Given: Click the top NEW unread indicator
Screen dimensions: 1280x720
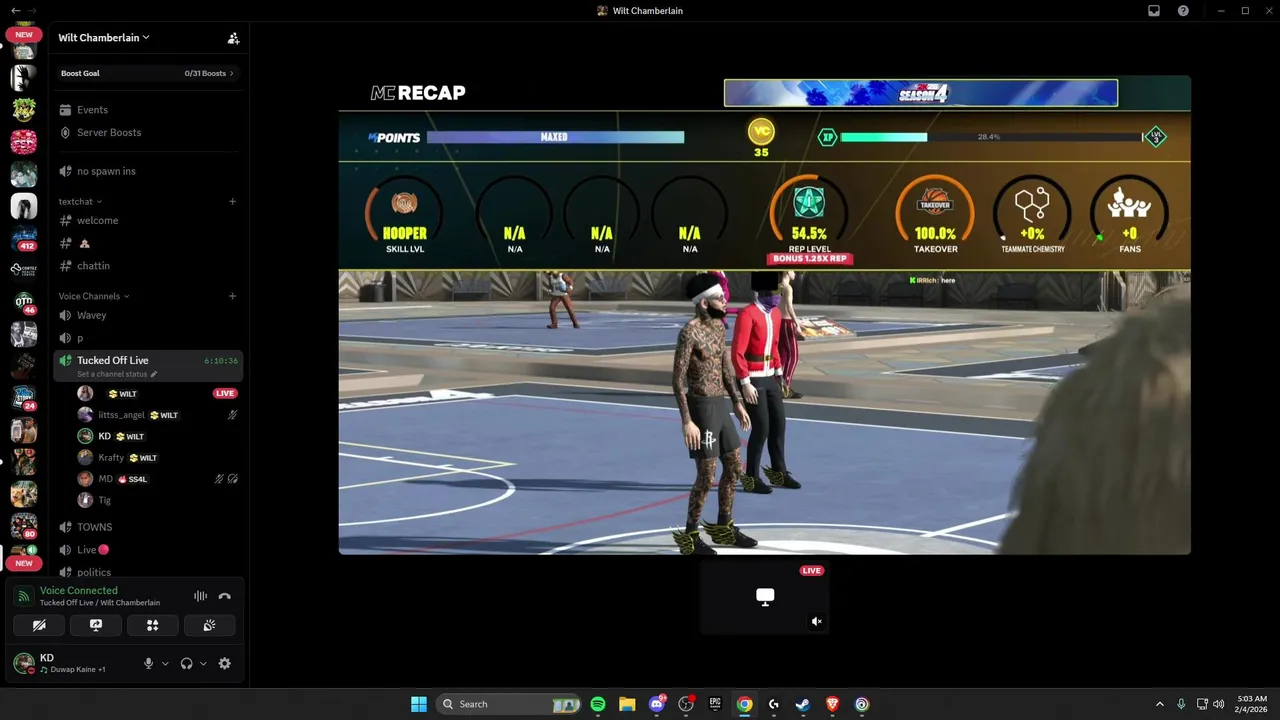Looking at the screenshot, I should [24, 34].
